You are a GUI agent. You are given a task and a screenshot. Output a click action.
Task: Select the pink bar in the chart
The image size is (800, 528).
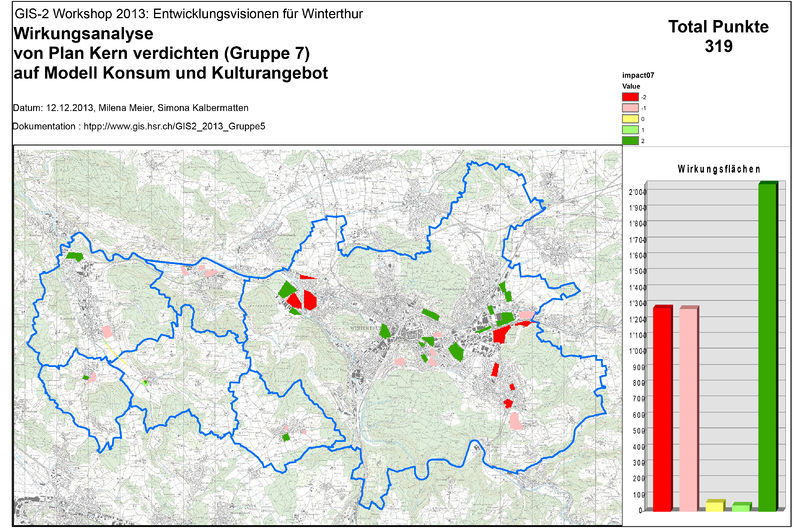(x=689, y=408)
